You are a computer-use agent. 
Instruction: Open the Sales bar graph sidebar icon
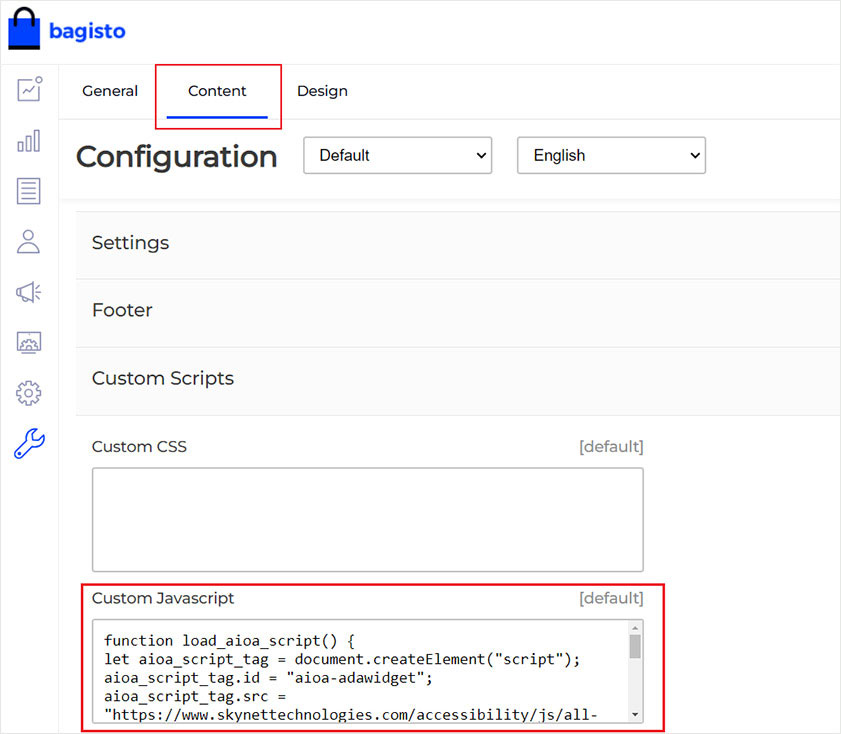click(29, 140)
